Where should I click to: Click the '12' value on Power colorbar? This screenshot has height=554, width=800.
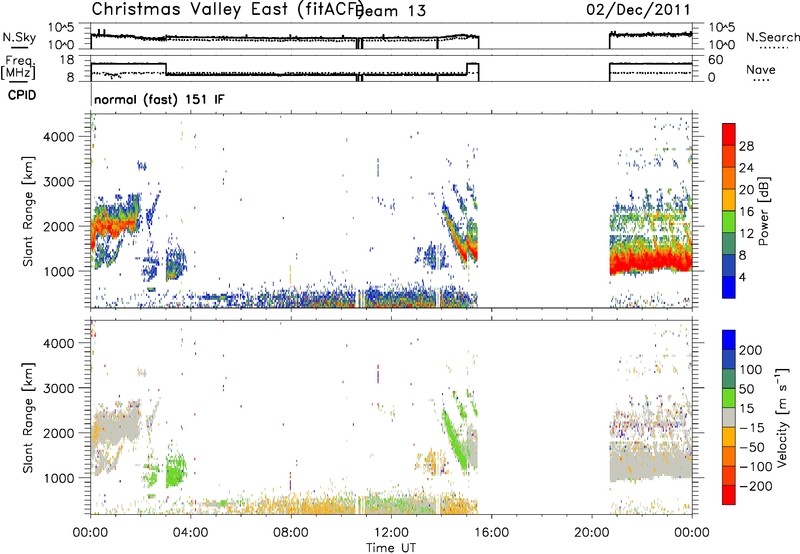[x=746, y=233]
